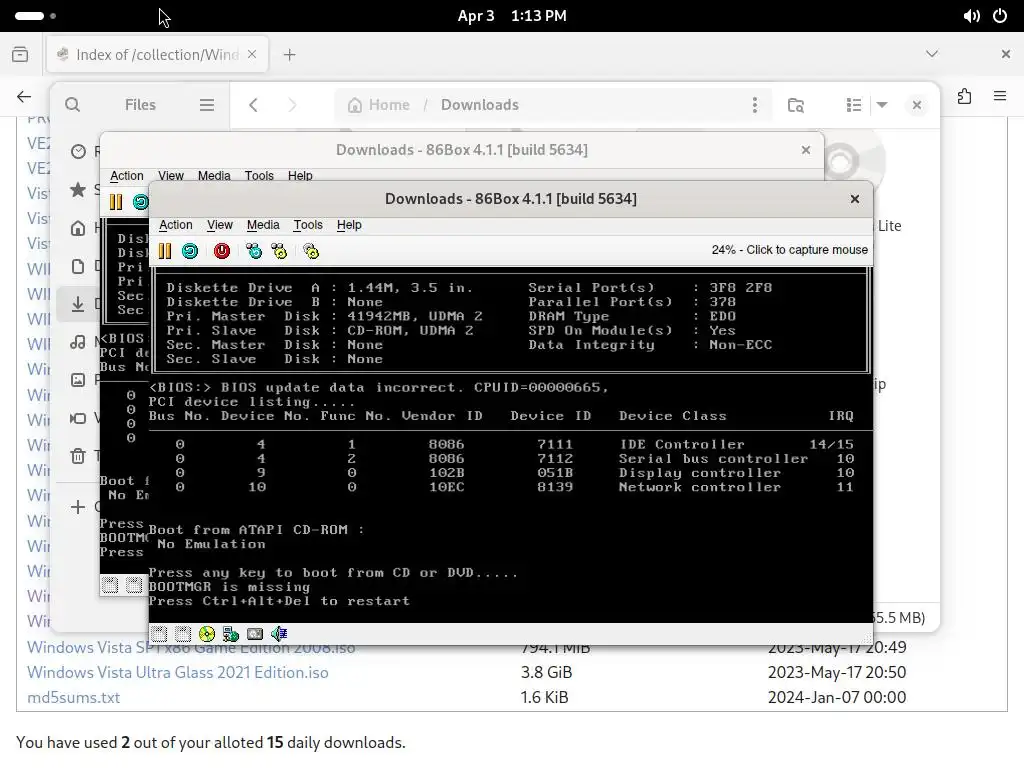Open the Files sidebar hamburger menu

pyautogui.click(x=207, y=104)
